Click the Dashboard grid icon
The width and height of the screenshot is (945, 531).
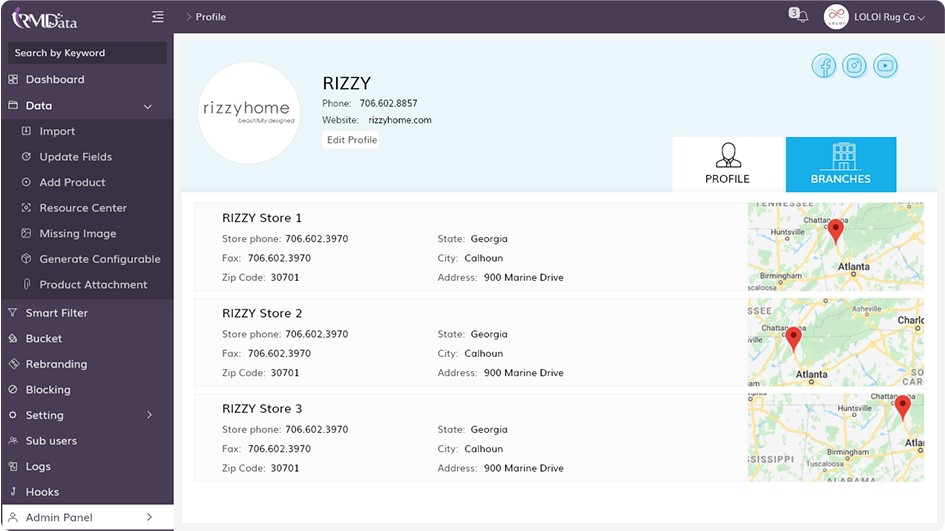click(13, 80)
